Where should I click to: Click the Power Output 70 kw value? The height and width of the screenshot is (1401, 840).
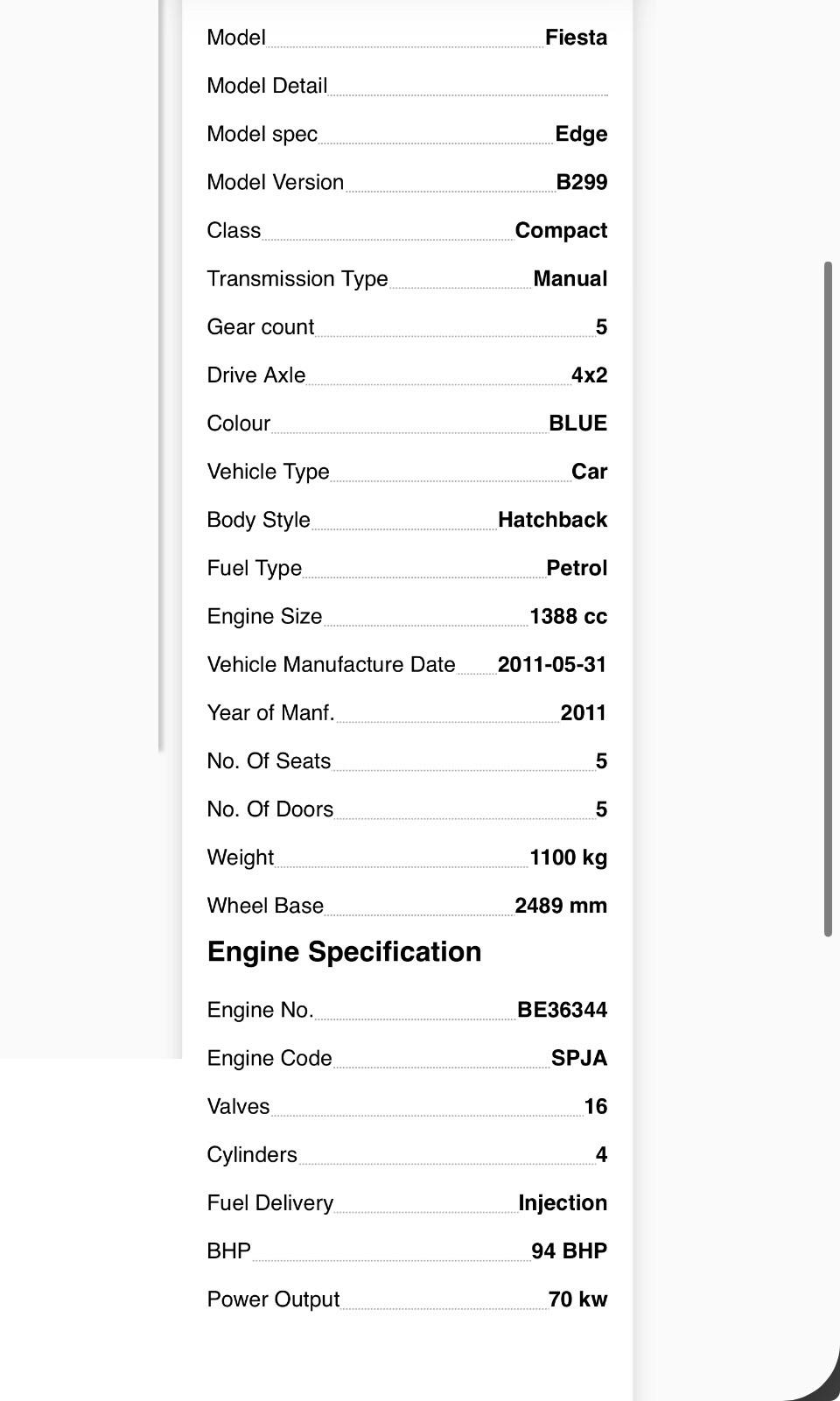tap(577, 1299)
